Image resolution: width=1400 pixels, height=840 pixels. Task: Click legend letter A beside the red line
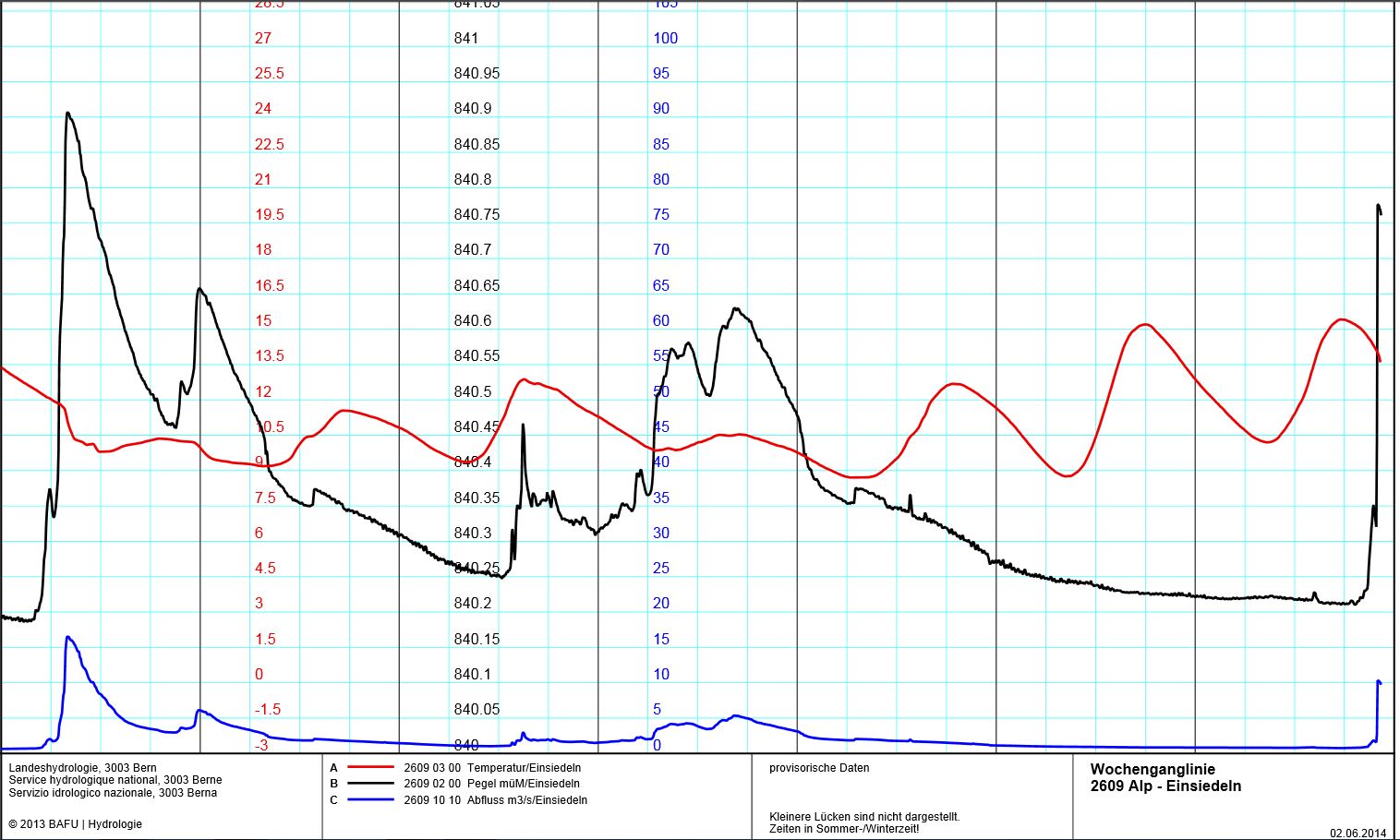(x=333, y=767)
